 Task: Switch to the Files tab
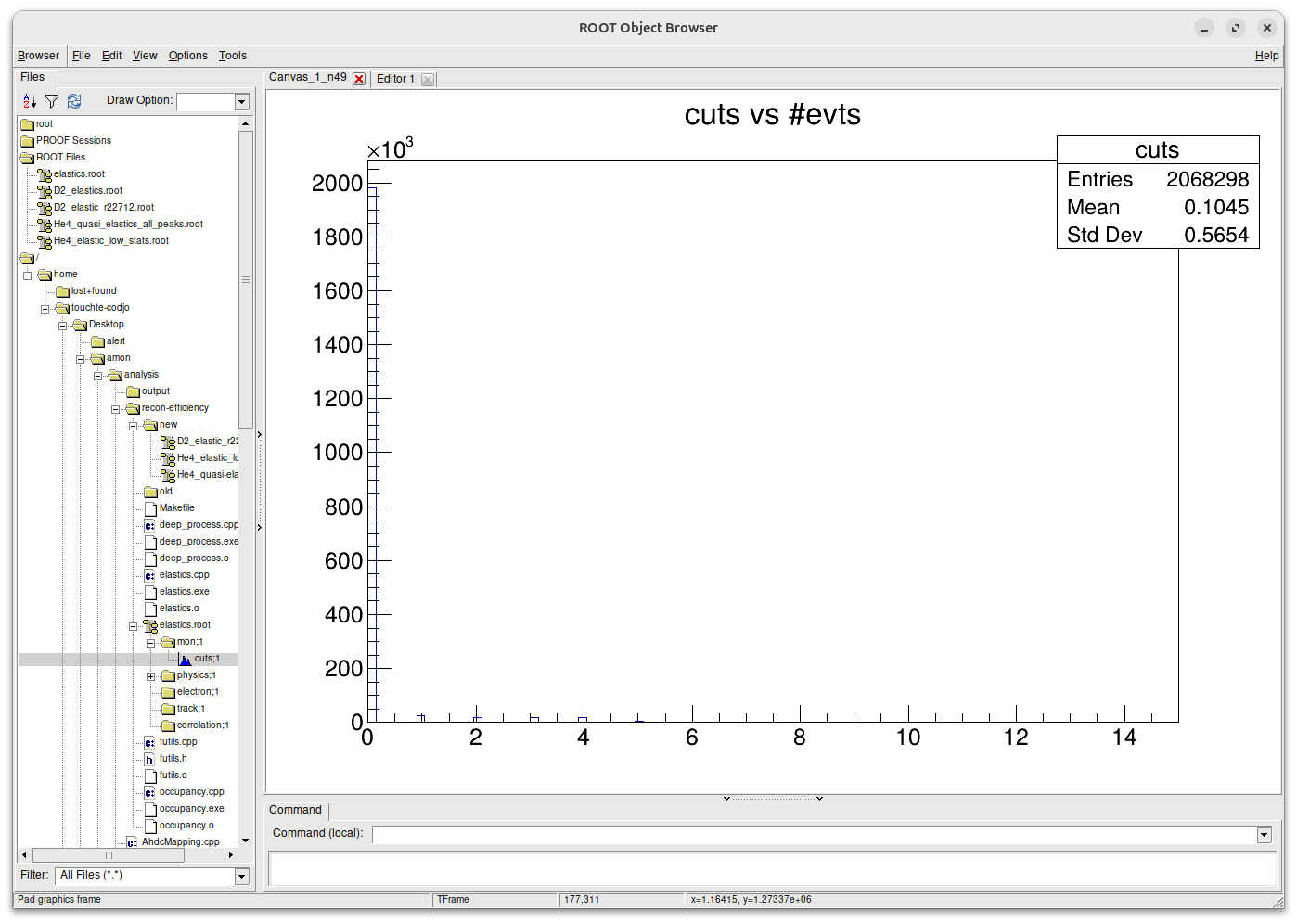33,78
